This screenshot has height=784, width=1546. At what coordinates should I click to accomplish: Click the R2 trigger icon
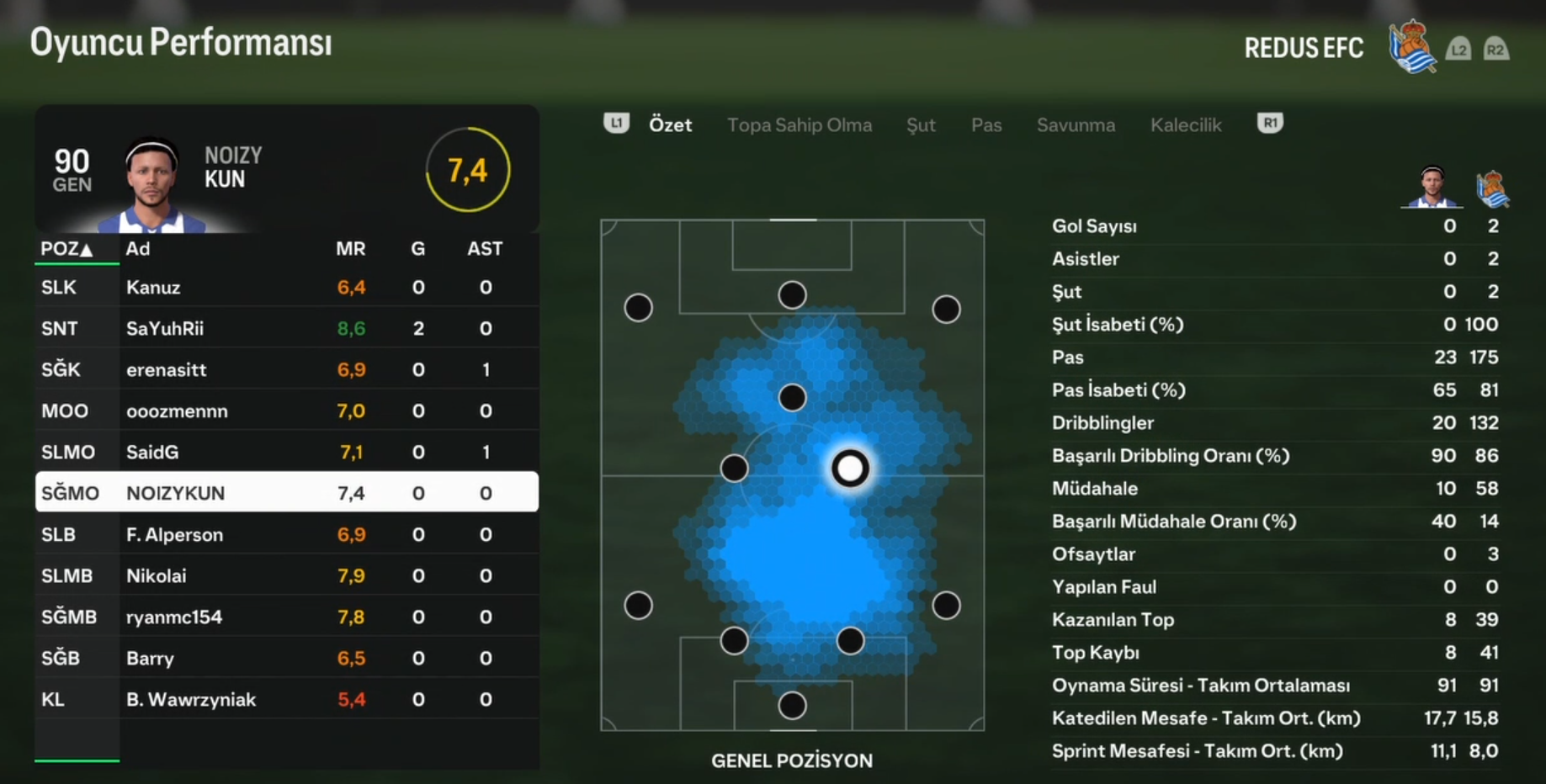click(1496, 49)
